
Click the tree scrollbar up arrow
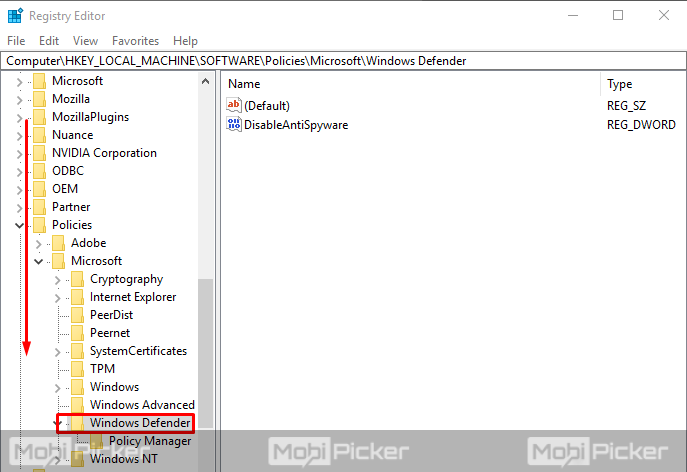tap(205, 82)
